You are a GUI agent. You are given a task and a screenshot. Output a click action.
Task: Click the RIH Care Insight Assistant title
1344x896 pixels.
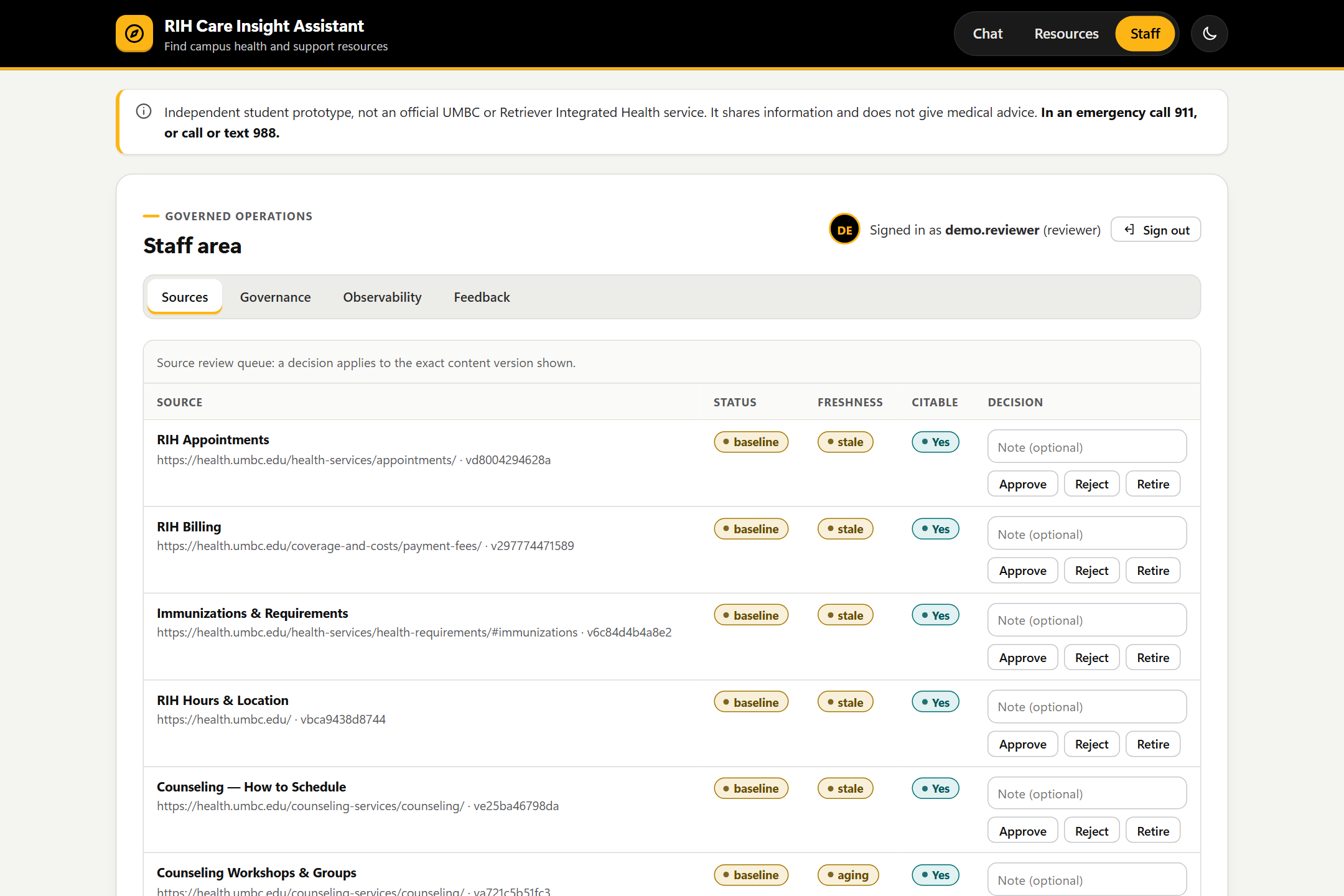(x=264, y=26)
